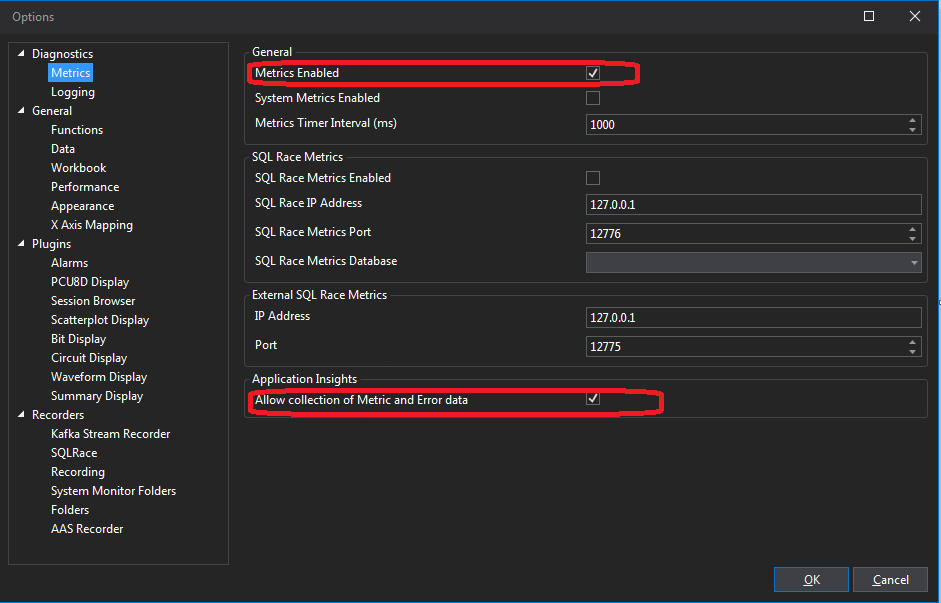This screenshot has height=603, width=941.
Task: Uncheck Allow collection of Metric and Error data
Action: pos(593,398)
